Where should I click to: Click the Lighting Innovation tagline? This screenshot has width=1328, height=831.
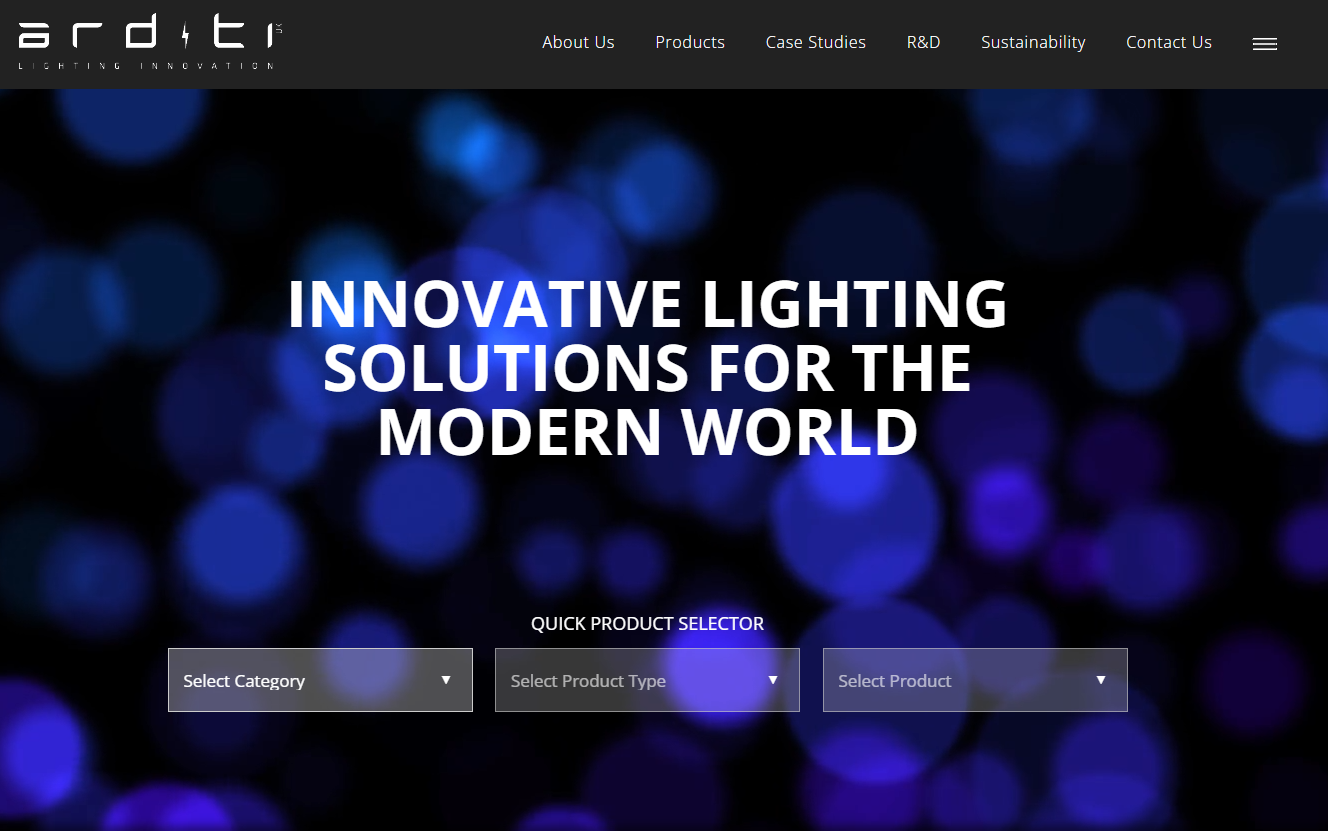tap(146, 66)
